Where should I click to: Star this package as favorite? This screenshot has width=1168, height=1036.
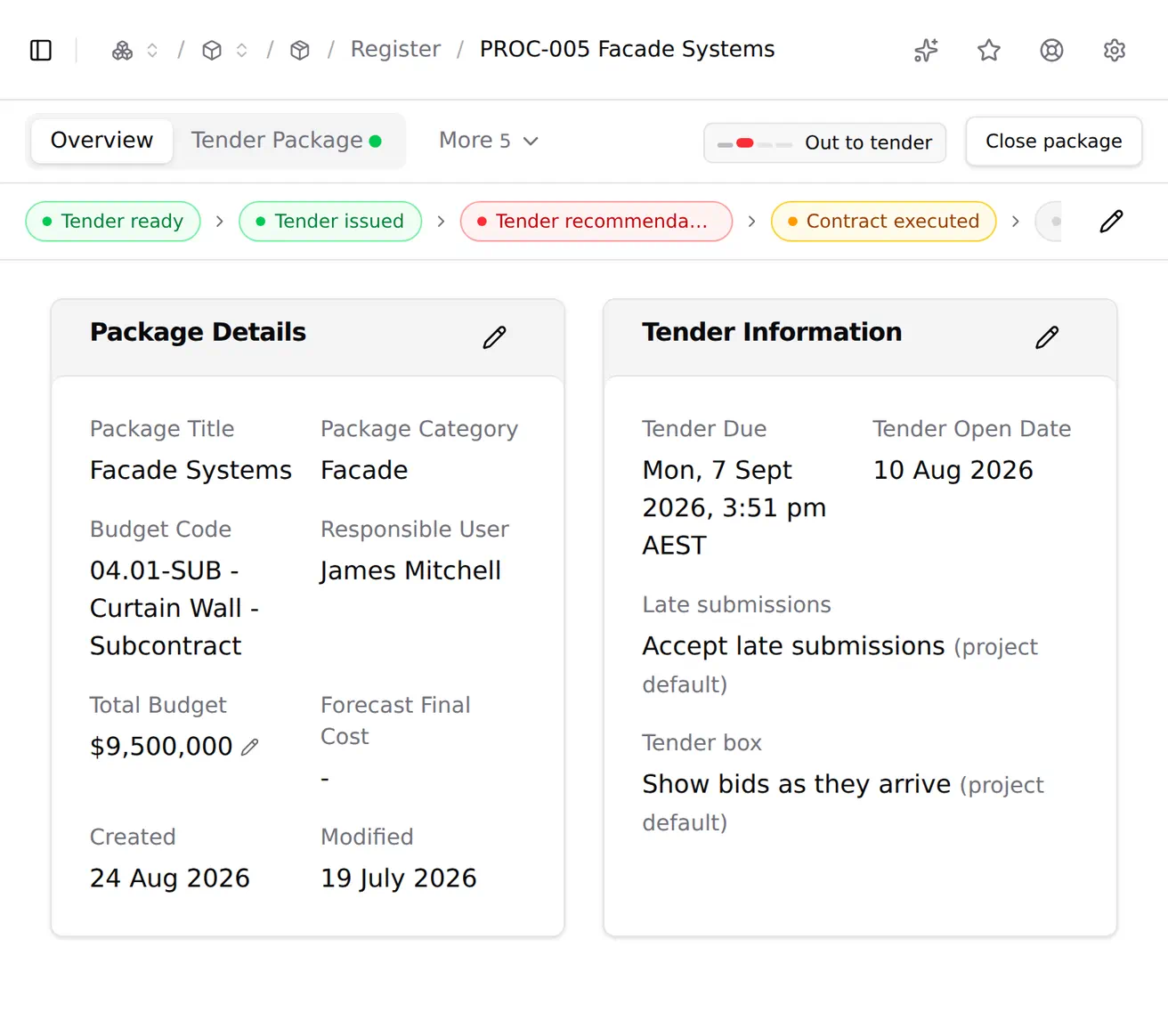(989, 50)
